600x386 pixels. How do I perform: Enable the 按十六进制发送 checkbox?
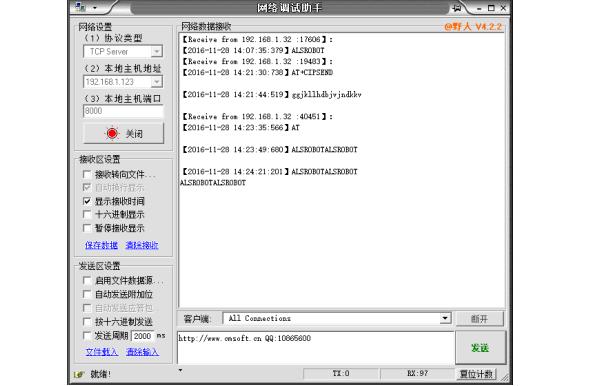(87, 322)
